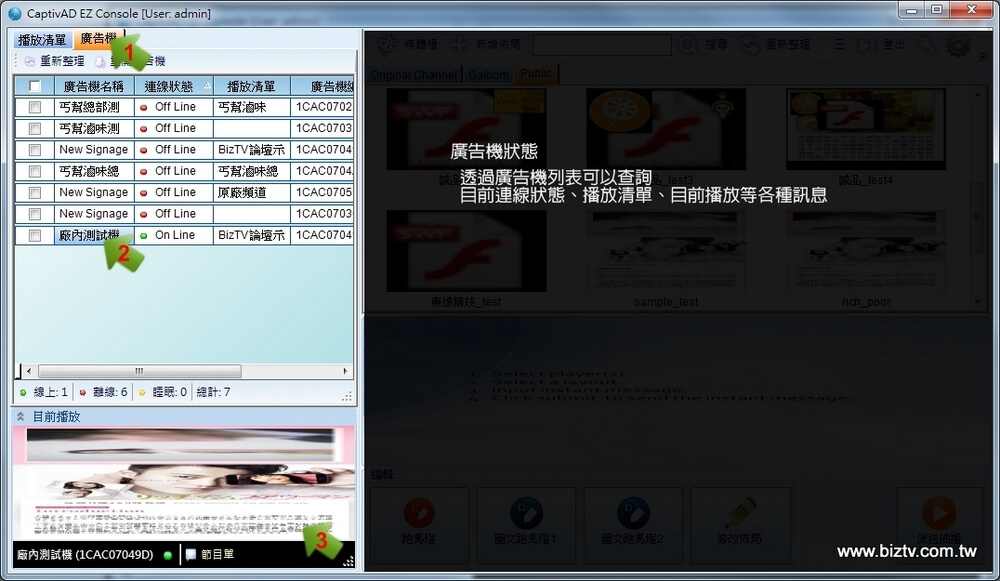The image size is (1000, 581).
Task: Toggle the select-all checkbox in table header
Action: pos(35,86)
